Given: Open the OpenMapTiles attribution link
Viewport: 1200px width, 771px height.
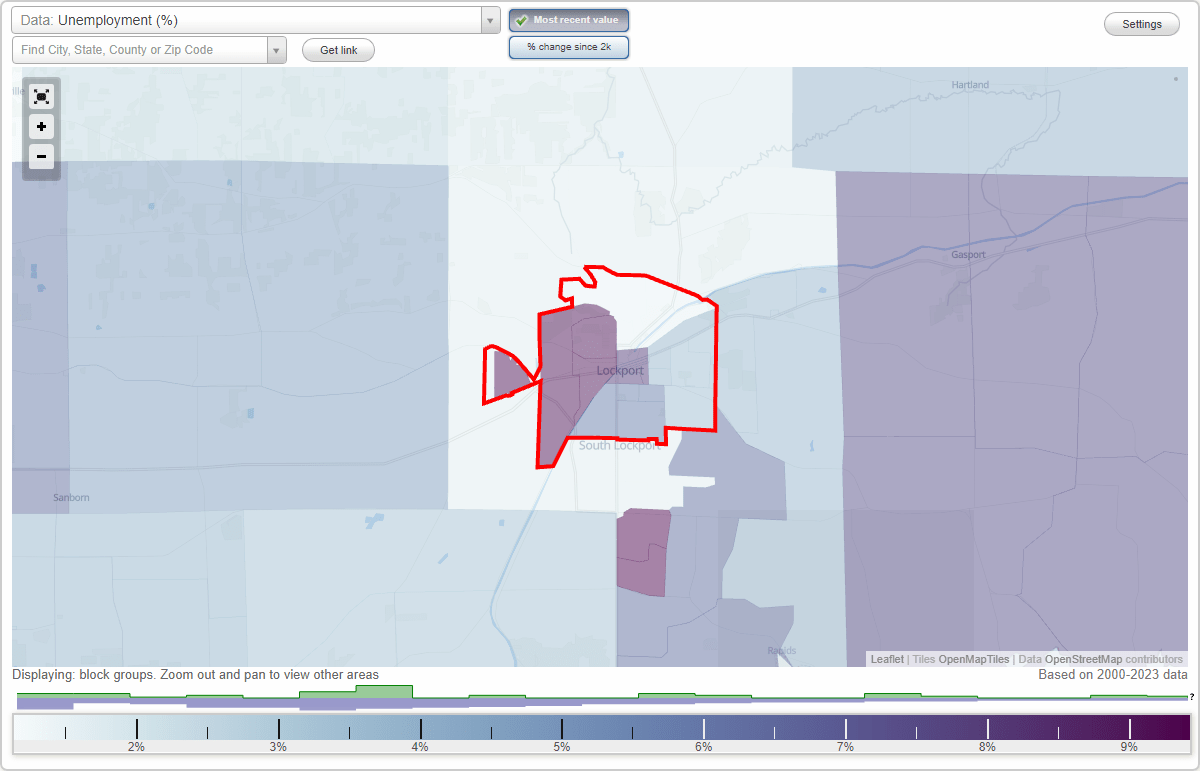Looking at the screenshot, I should click(974, 659).
